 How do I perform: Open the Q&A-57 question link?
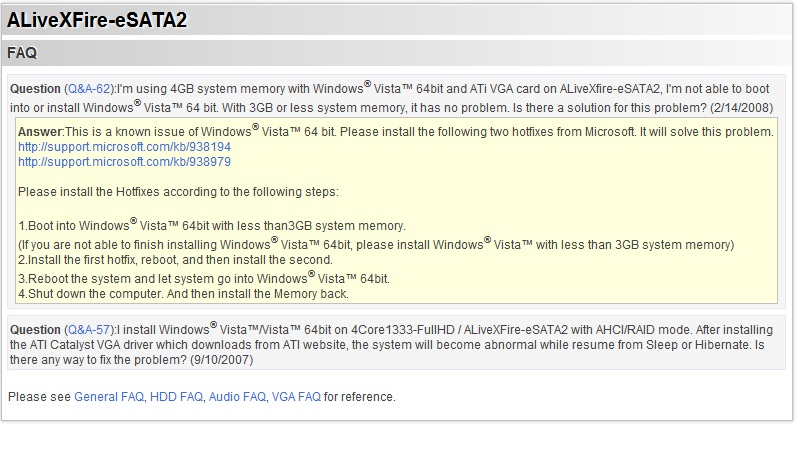90,330
